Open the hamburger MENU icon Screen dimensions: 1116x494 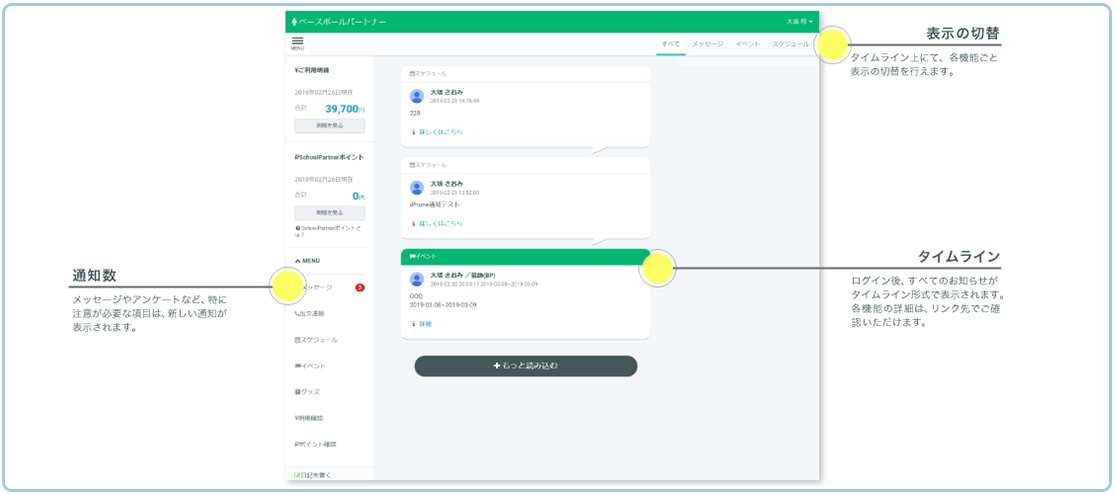pyautogui.click(x=297, y=43)
